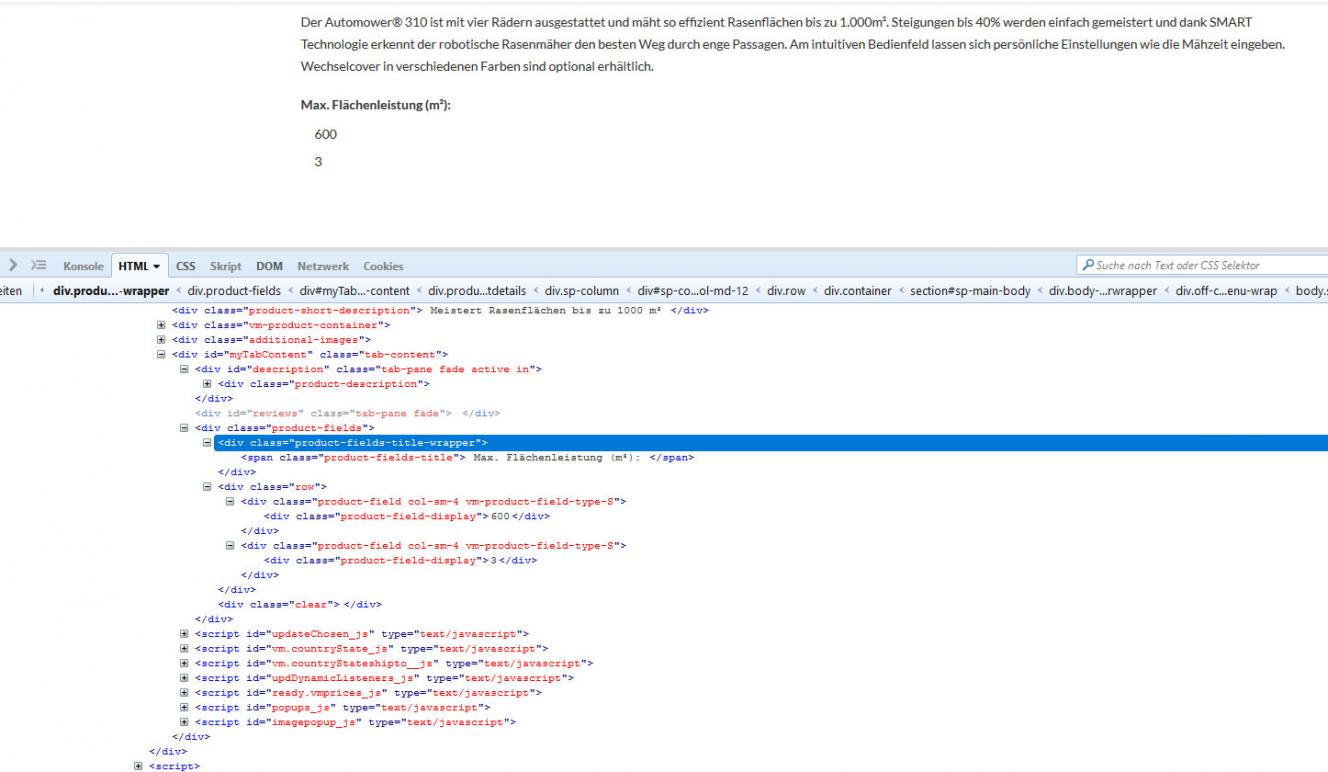The height and width of the screenshot is (772, 1328).
Task: Expand the updateChosen_js script node
Action: point(184,634)
